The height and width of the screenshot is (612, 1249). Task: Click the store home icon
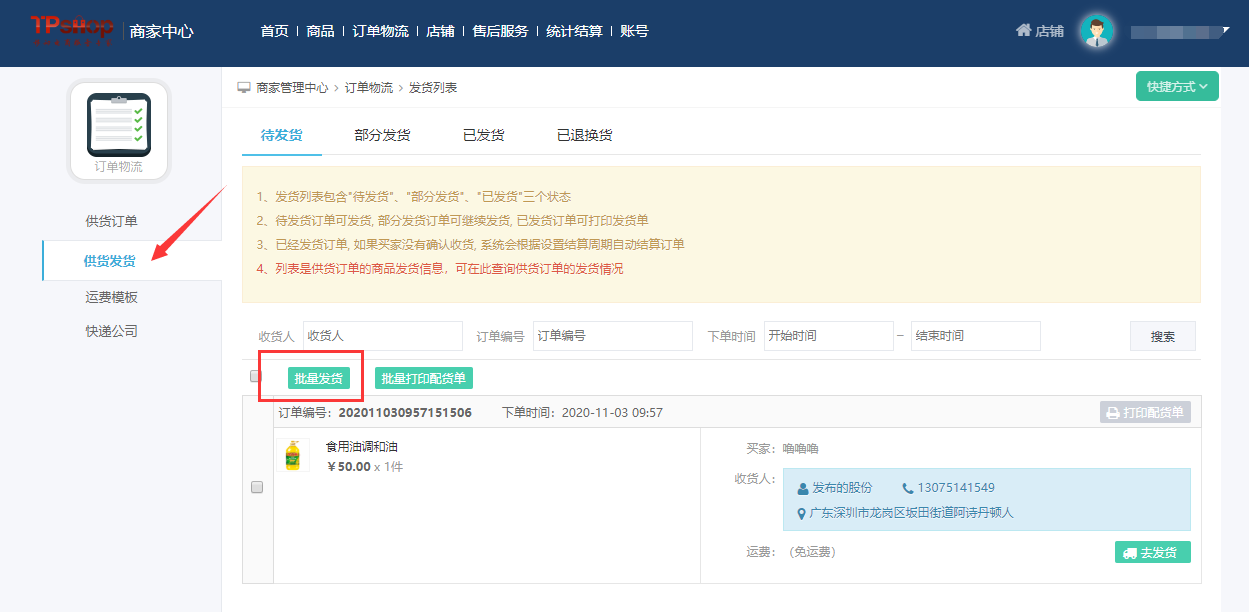click(x=1023, y=31)
